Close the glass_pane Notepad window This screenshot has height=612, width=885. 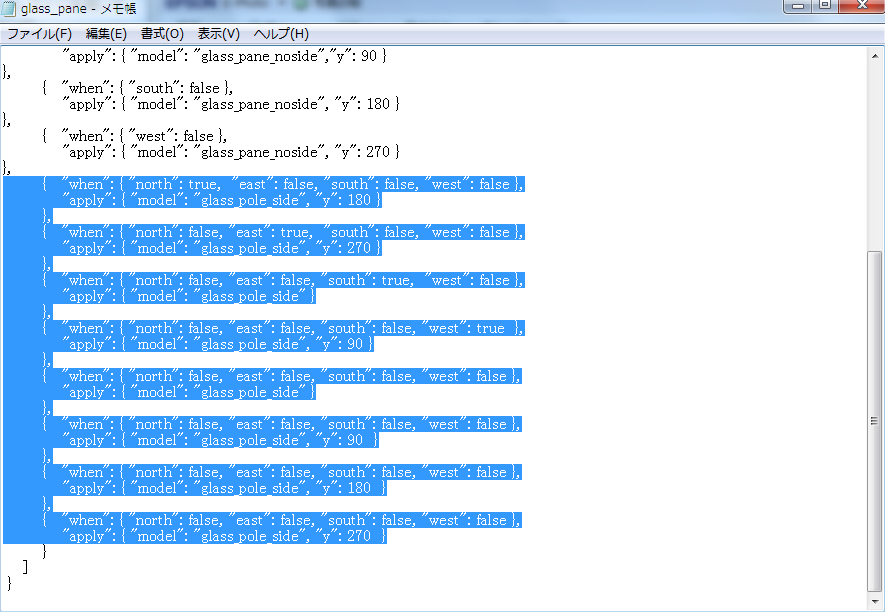[x=862, y=6]
